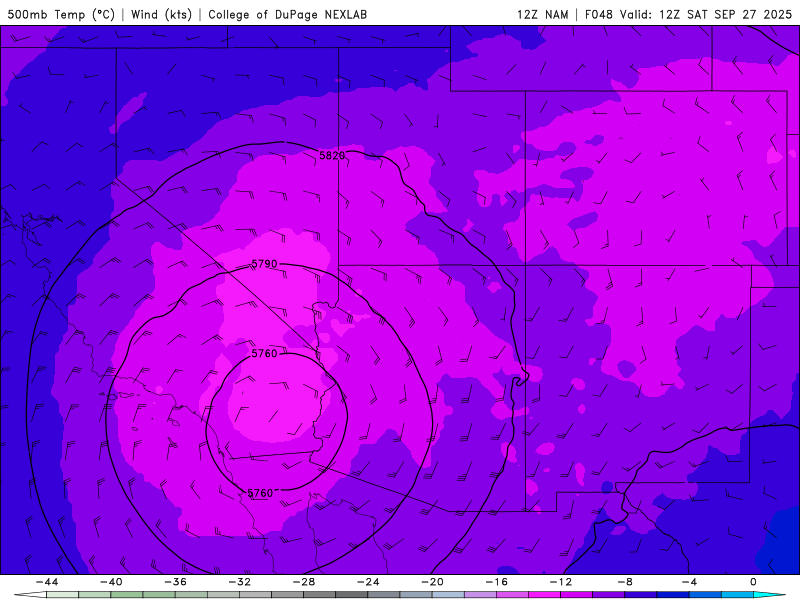Click the "College of DuPage NEXLAB" label
800x600 pixels.
287,15
